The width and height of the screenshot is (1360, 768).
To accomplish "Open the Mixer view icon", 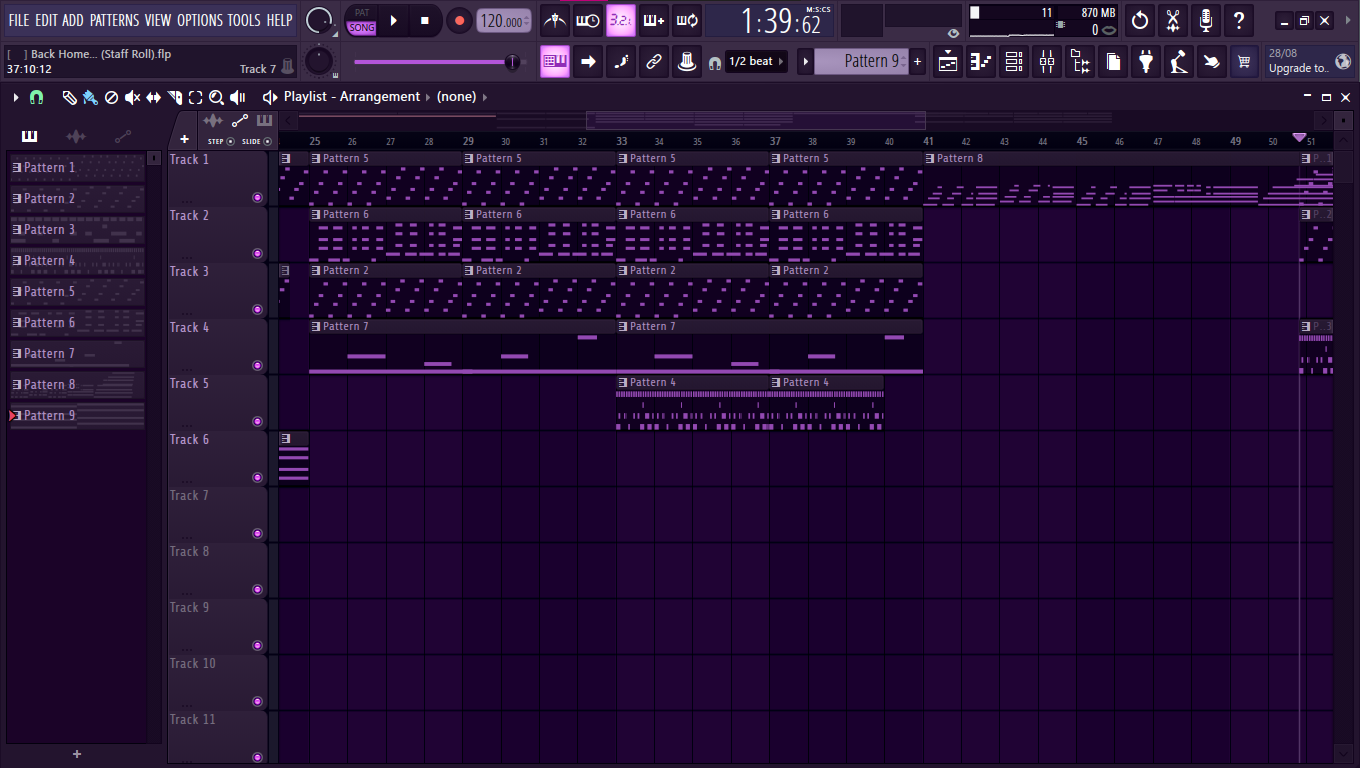I will tap(1047, 62).
